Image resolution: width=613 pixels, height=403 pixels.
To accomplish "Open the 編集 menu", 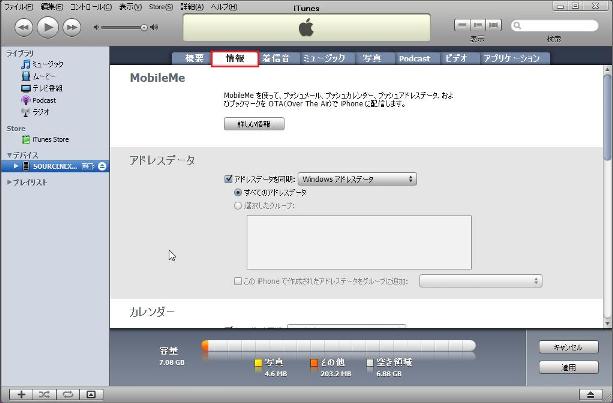I will pos(52,7).
